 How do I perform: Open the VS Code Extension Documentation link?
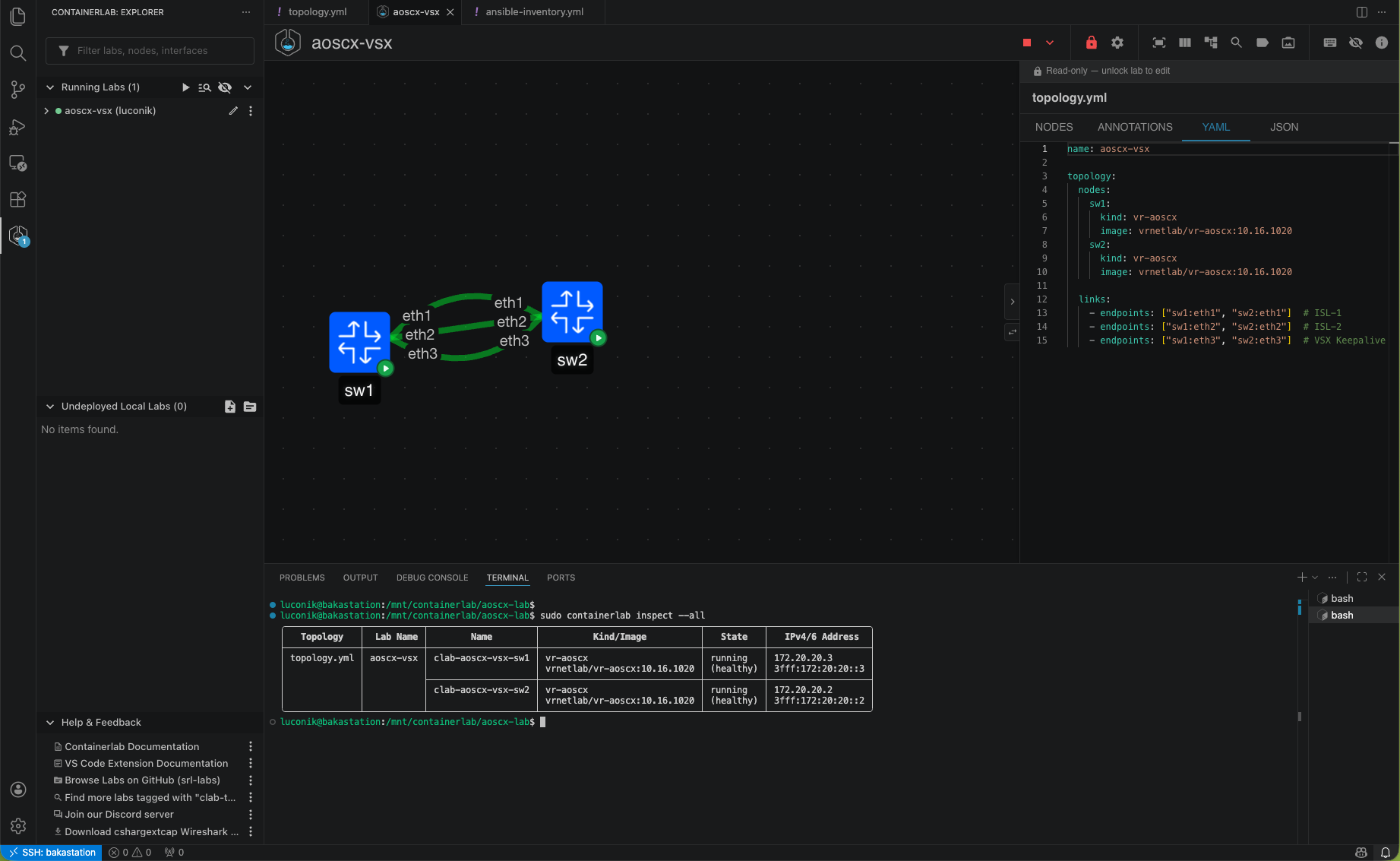[x=146, y=764]
